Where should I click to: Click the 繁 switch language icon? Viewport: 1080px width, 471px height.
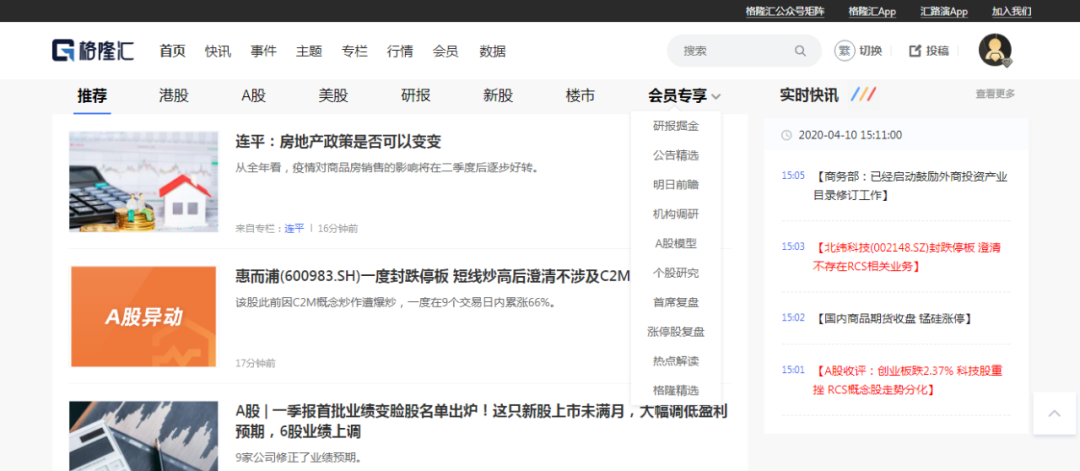click(x=844, y=50)
